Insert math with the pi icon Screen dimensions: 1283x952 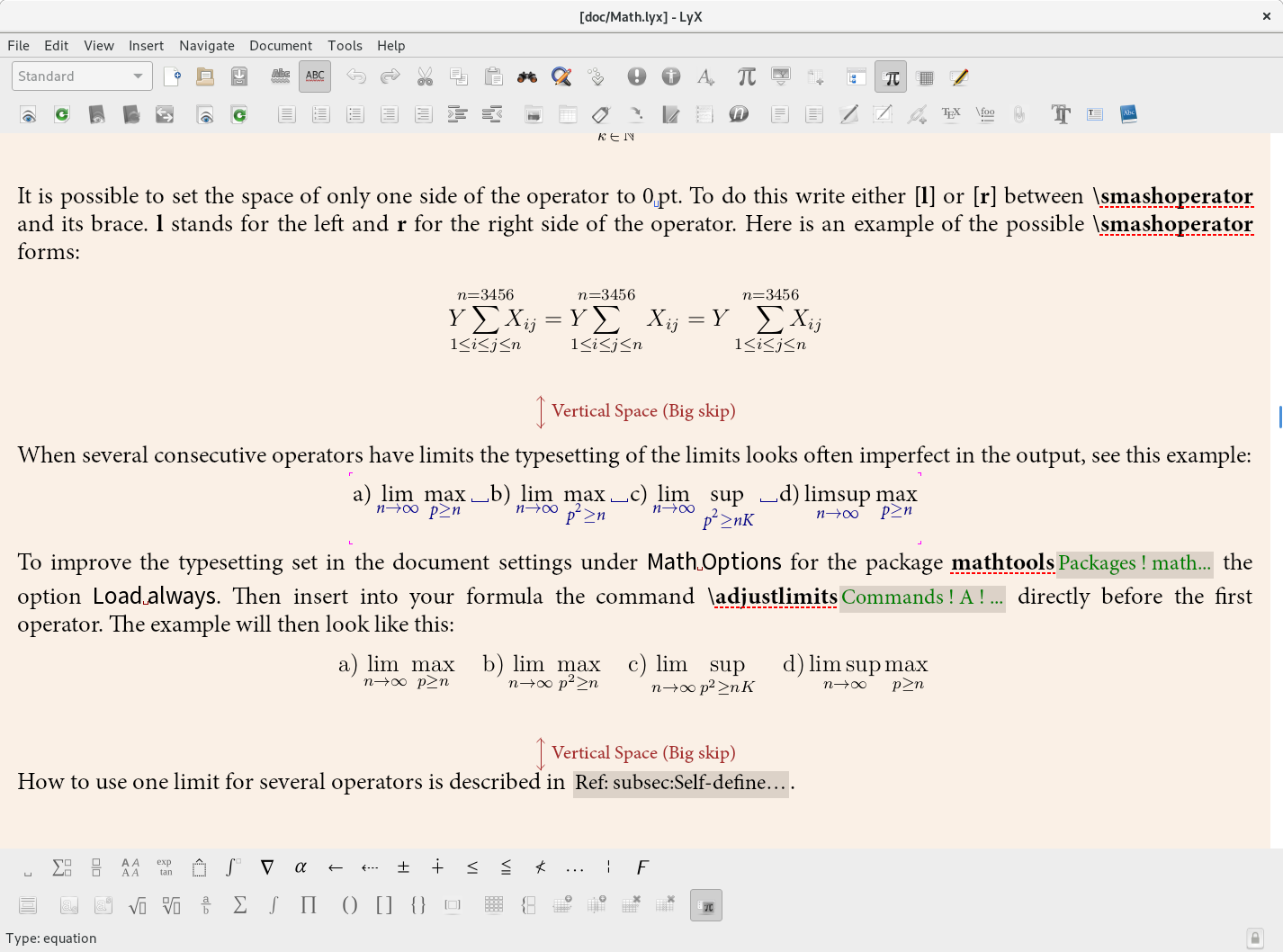pyautogui.click(x=747, y=77)
